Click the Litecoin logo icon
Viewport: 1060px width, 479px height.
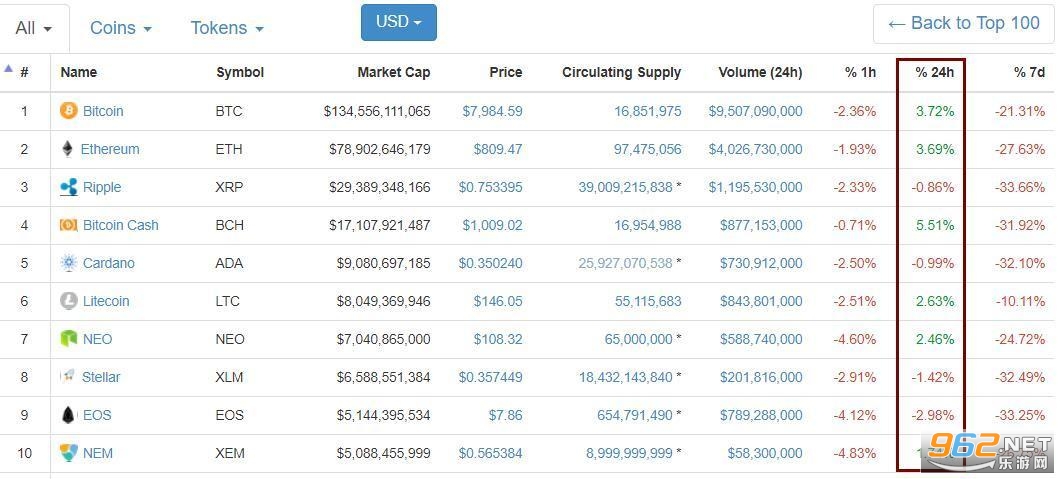68,301
